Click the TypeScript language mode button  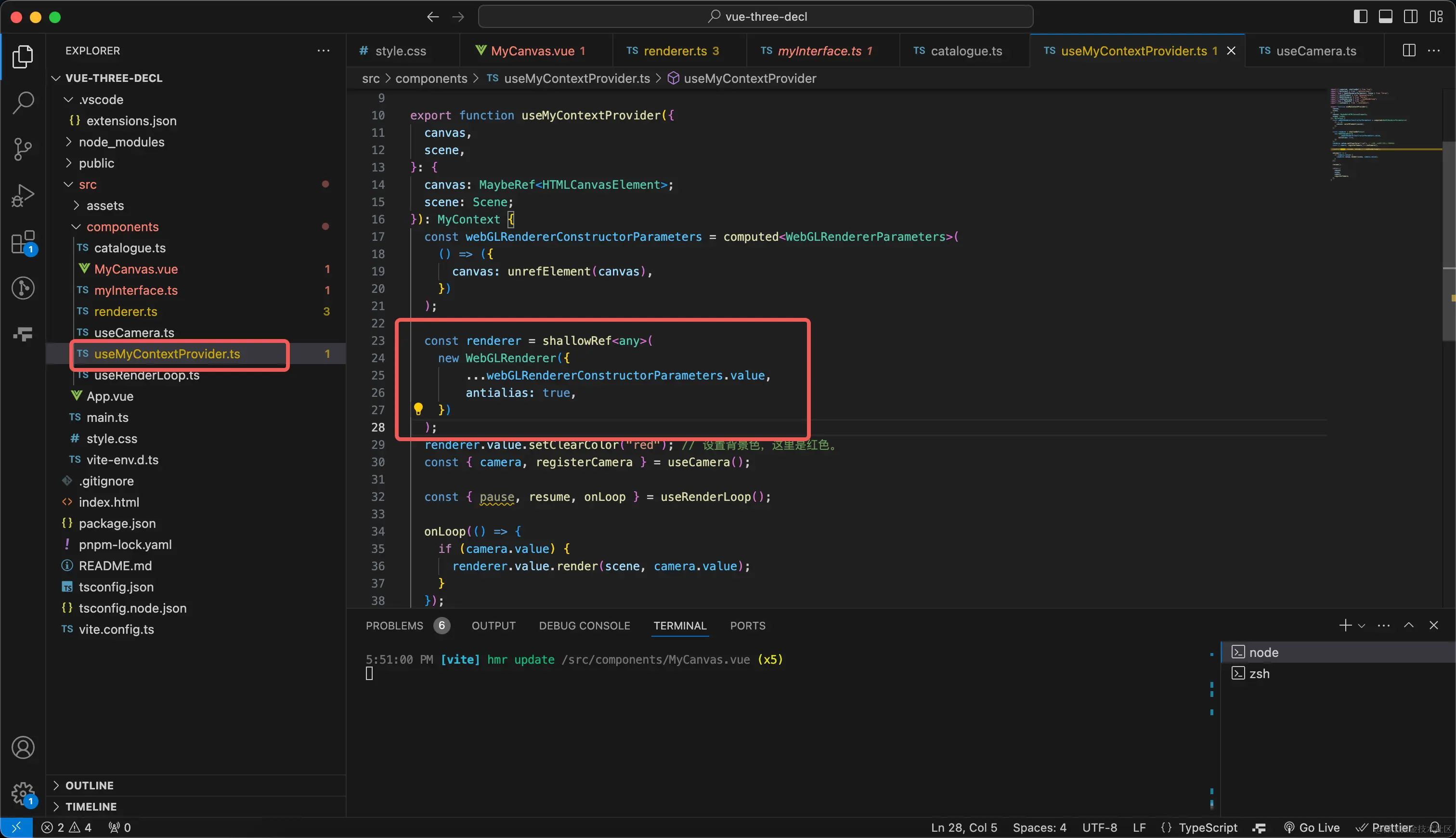click(x=1207, y=827)
